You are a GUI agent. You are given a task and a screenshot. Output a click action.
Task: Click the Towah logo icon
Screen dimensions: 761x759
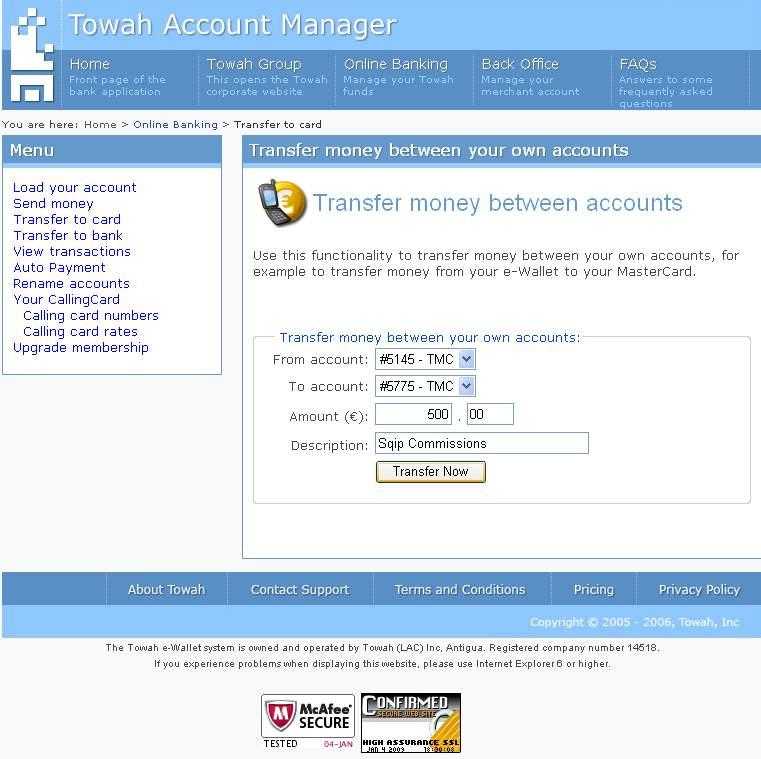tap(30, 55)
